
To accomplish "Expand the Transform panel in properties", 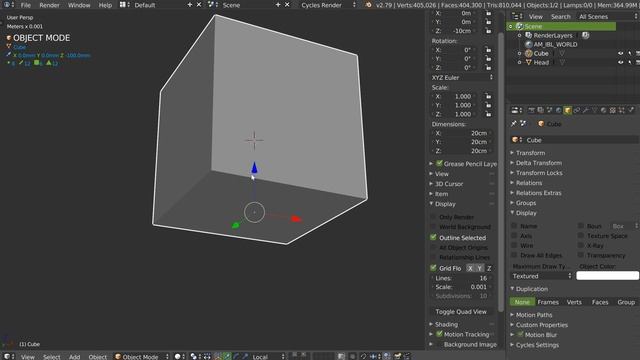I will tap(530, 153).
